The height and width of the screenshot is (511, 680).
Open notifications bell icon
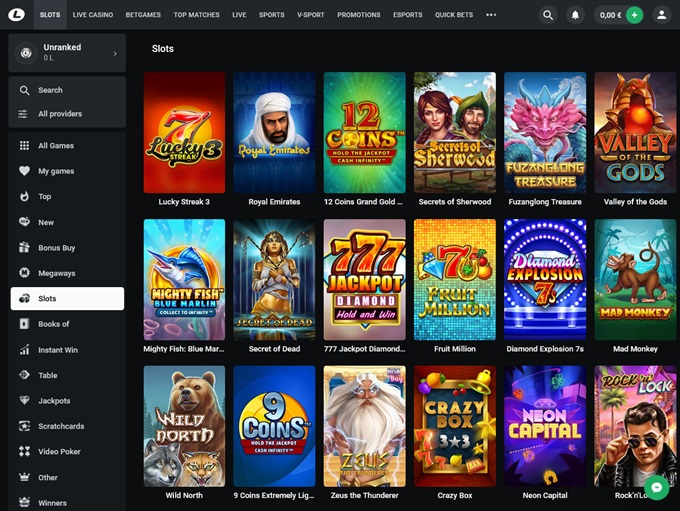pos(575,15)
